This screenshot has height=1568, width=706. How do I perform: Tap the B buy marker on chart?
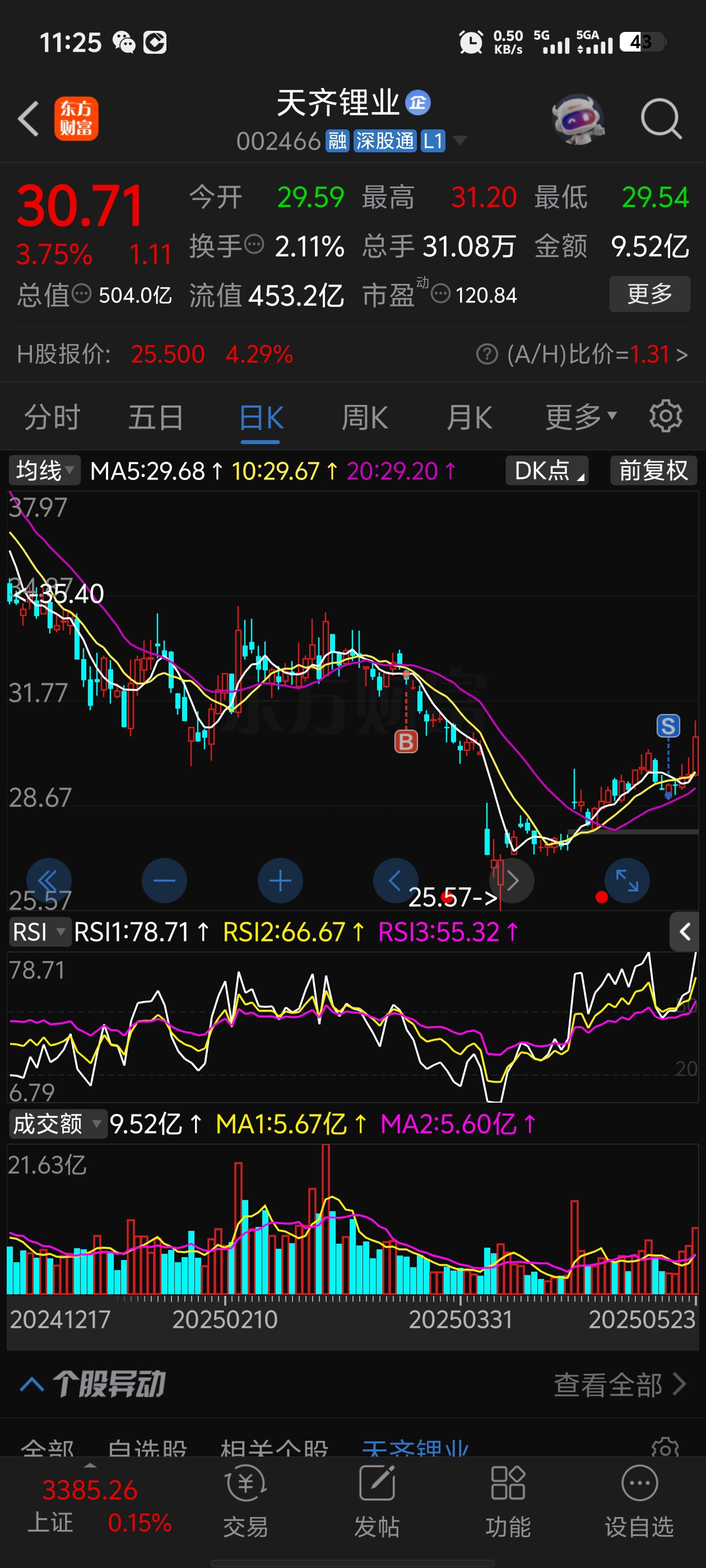tap(406, 741)
